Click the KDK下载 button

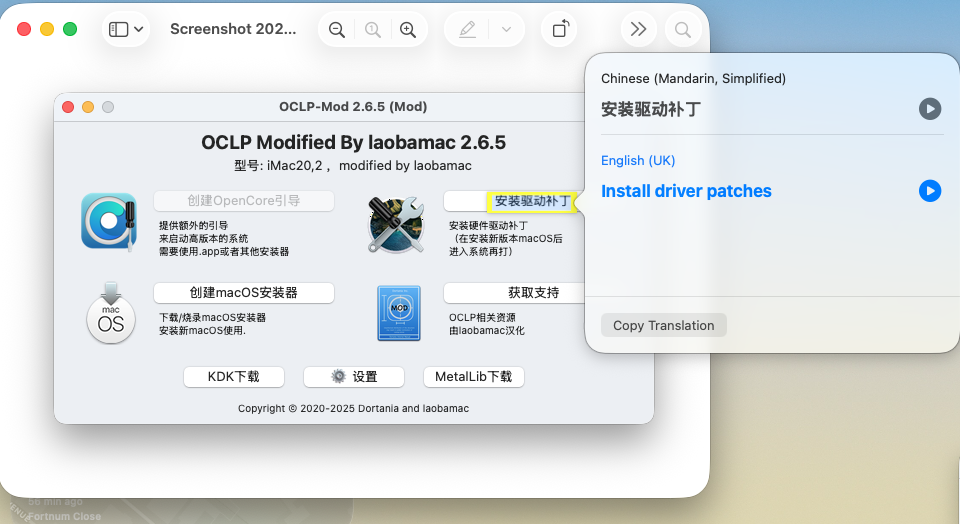[x=233, y=377]
